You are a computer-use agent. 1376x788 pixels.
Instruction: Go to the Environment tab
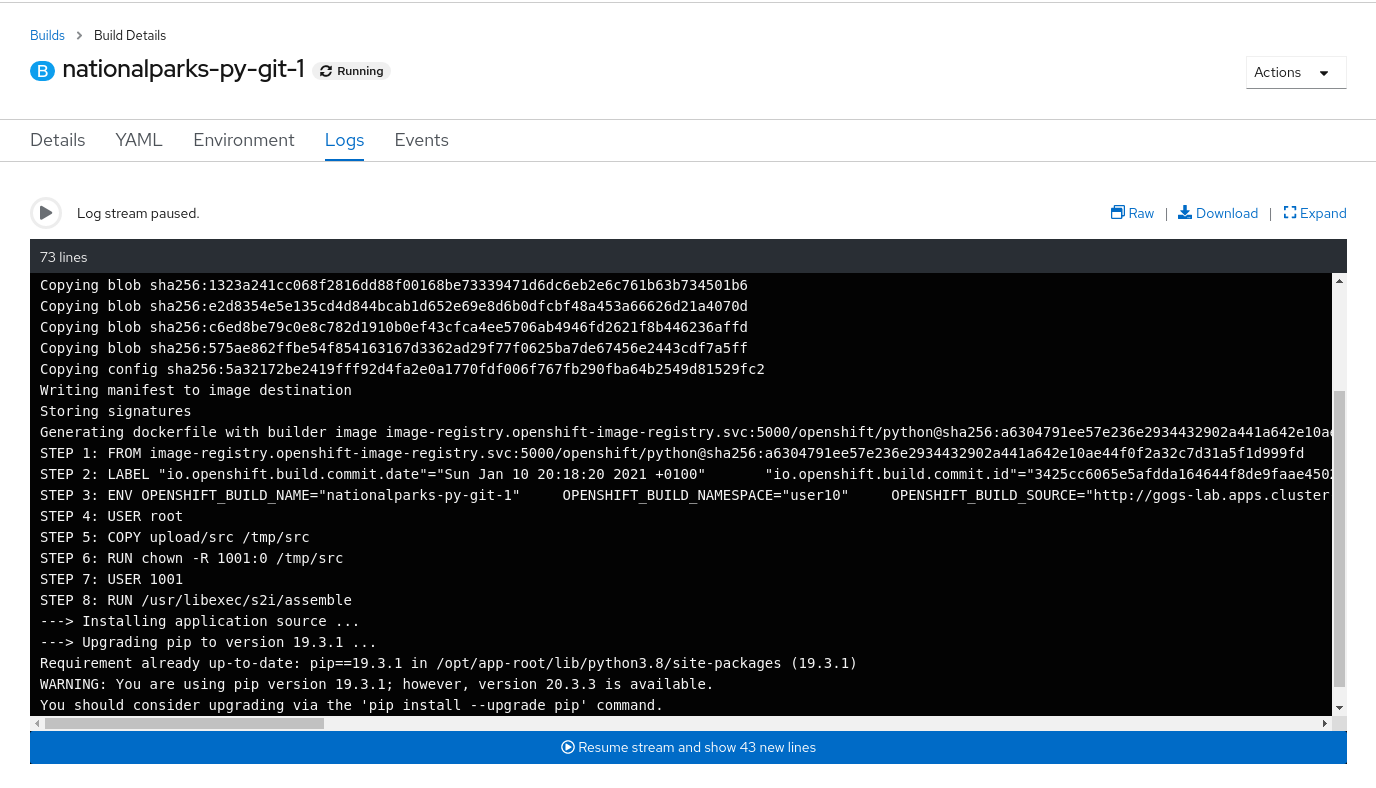coord(244,140)
